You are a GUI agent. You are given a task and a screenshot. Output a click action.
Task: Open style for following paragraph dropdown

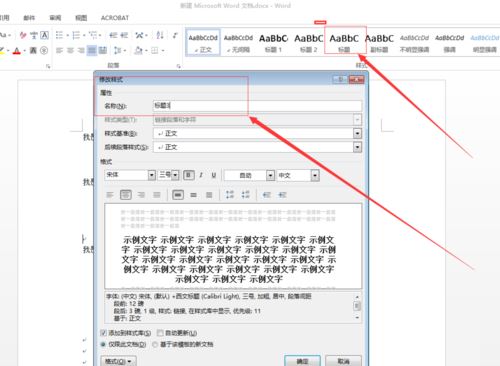point(357,147)
